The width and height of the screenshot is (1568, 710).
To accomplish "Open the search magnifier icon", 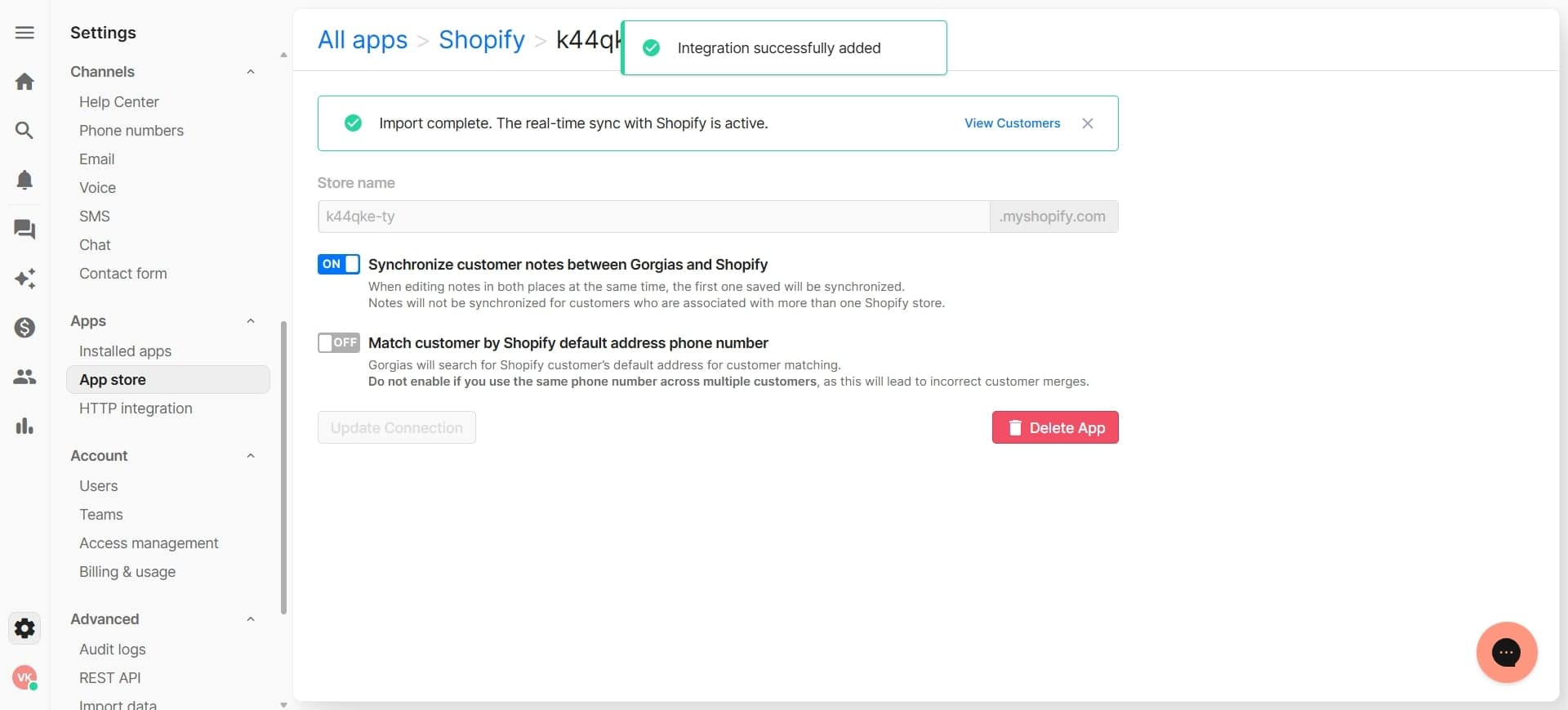I will coord(24,131).
